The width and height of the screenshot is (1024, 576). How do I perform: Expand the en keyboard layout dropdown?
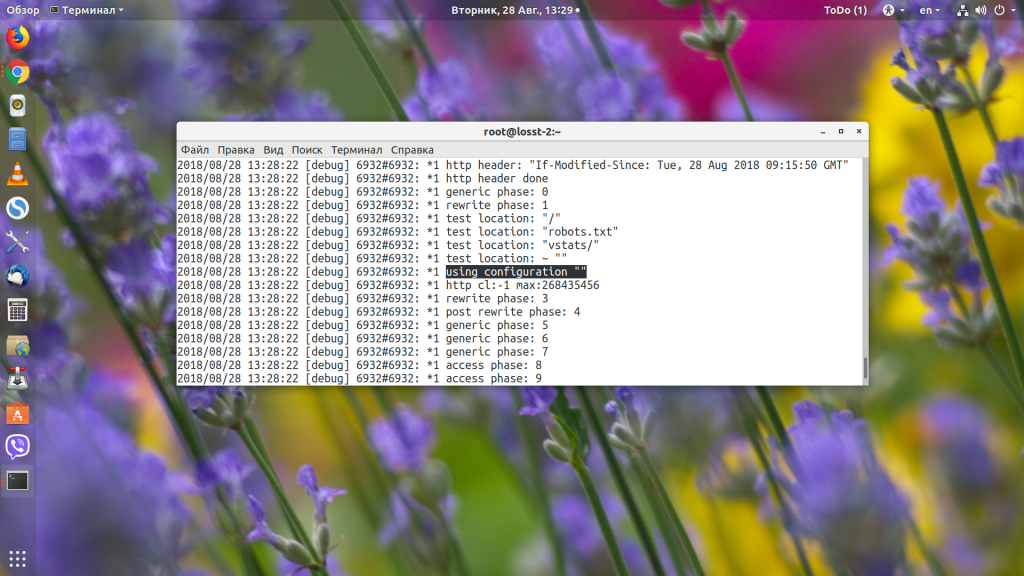pos(930,10)
